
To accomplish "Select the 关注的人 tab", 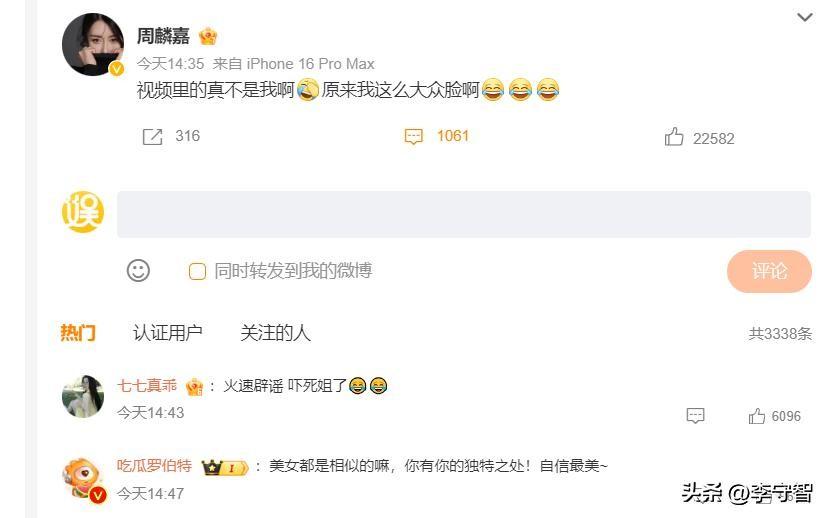I will (x=275, y=333).
